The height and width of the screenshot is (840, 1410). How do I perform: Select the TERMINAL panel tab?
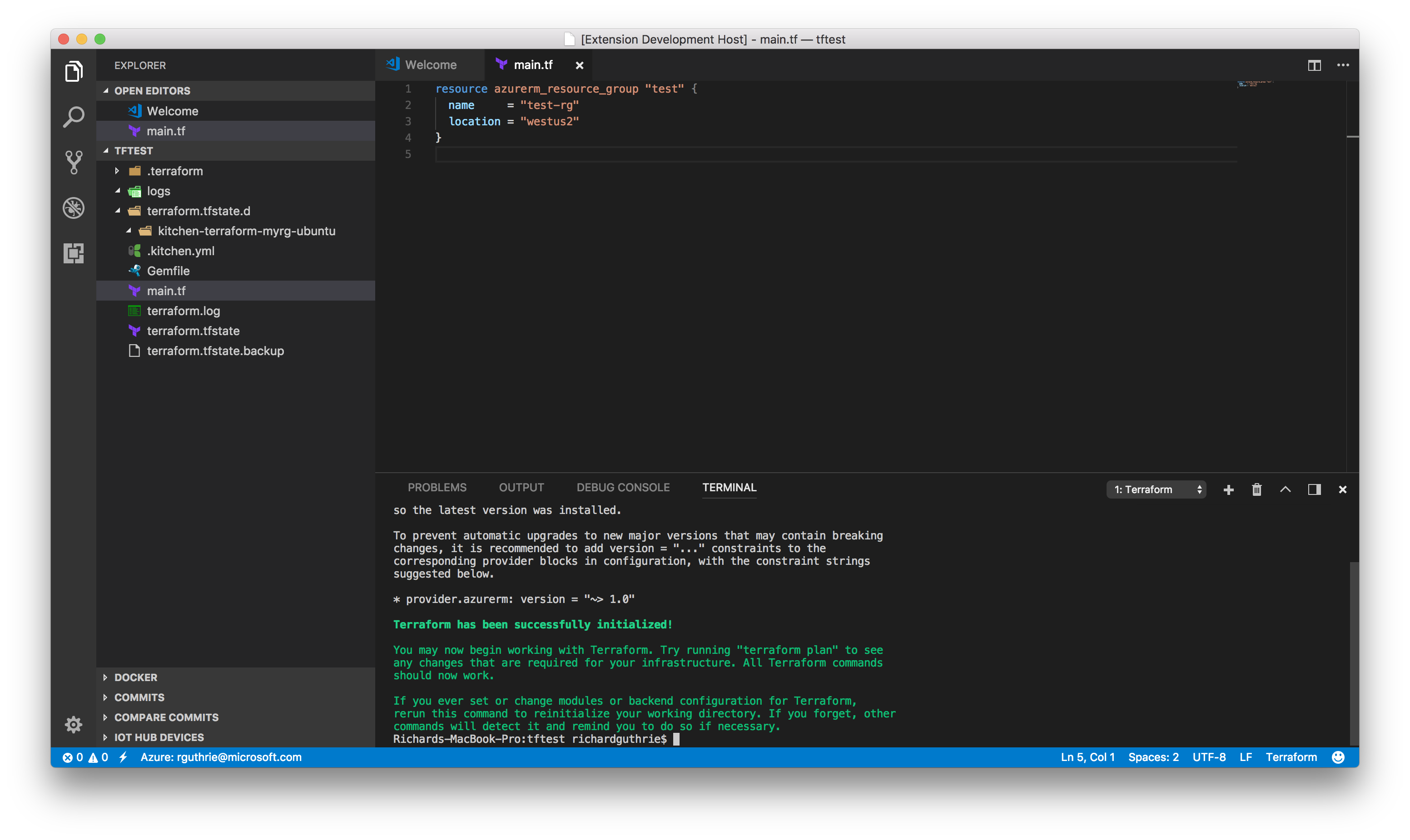(x=729, y=488)
